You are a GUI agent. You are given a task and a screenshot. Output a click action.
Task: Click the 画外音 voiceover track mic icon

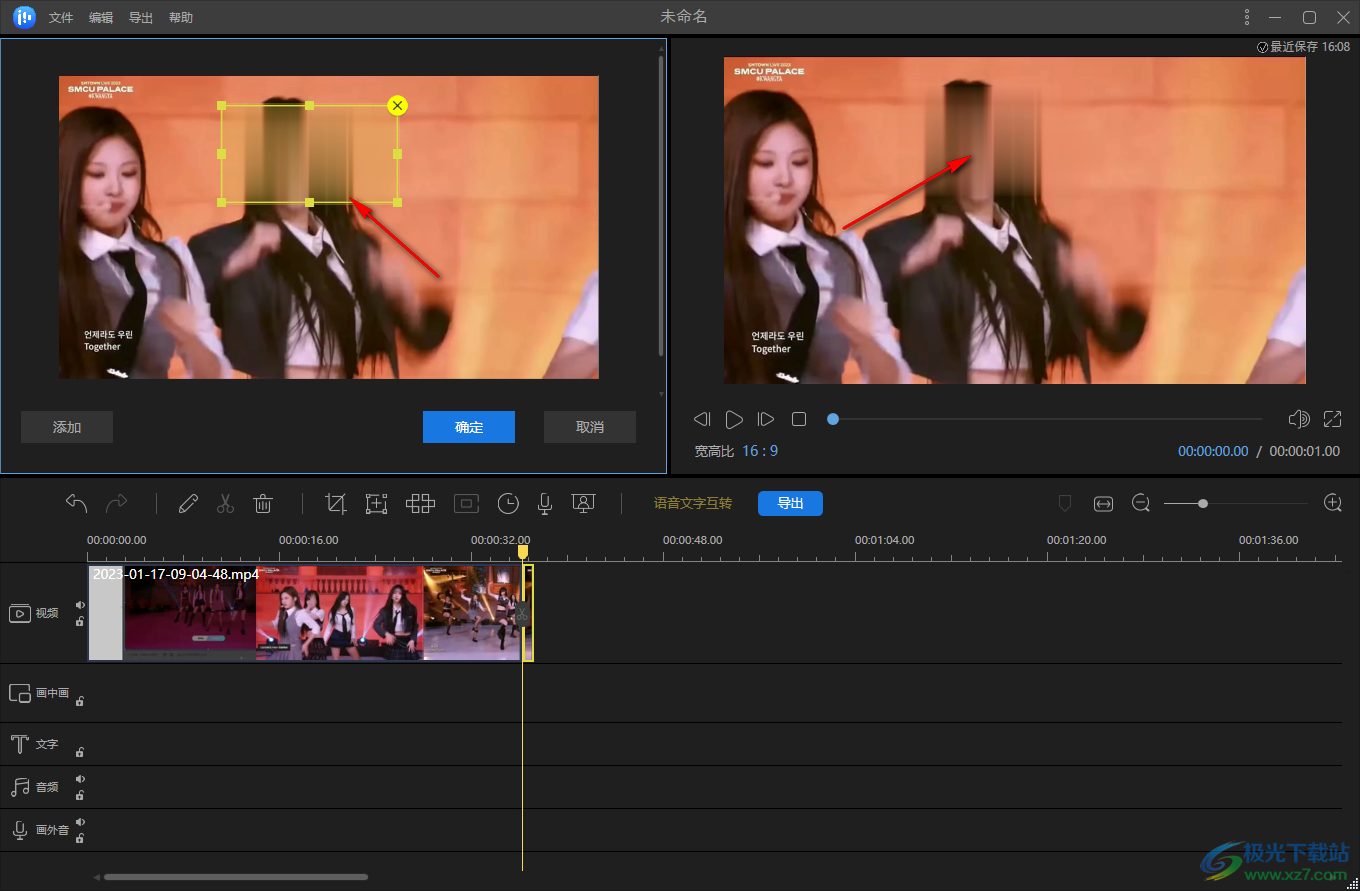click(x=20, y=830)
